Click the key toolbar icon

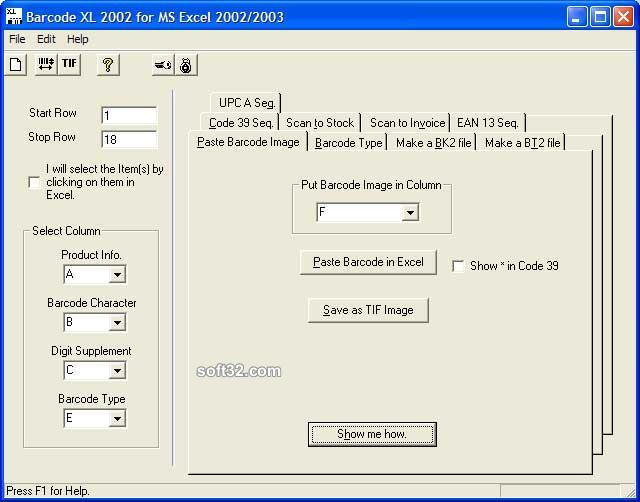pos(162,64)
